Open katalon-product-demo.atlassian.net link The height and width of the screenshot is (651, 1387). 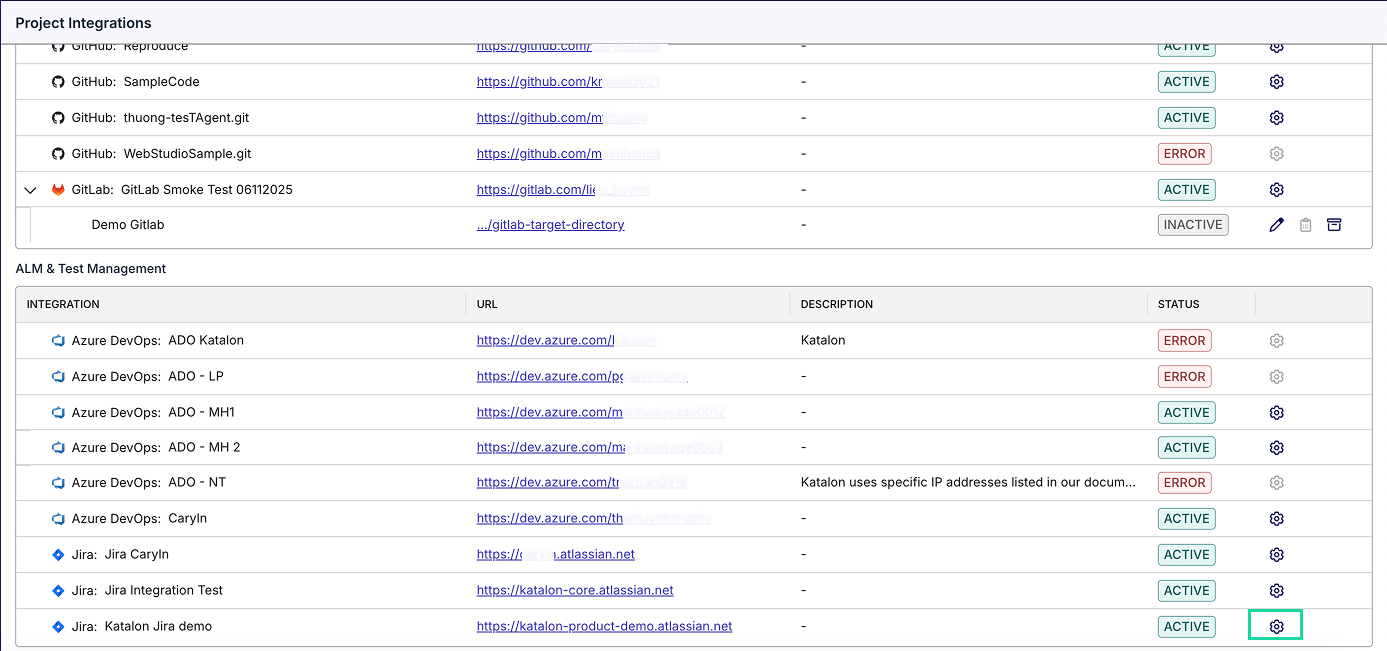[x=605, y=627]
